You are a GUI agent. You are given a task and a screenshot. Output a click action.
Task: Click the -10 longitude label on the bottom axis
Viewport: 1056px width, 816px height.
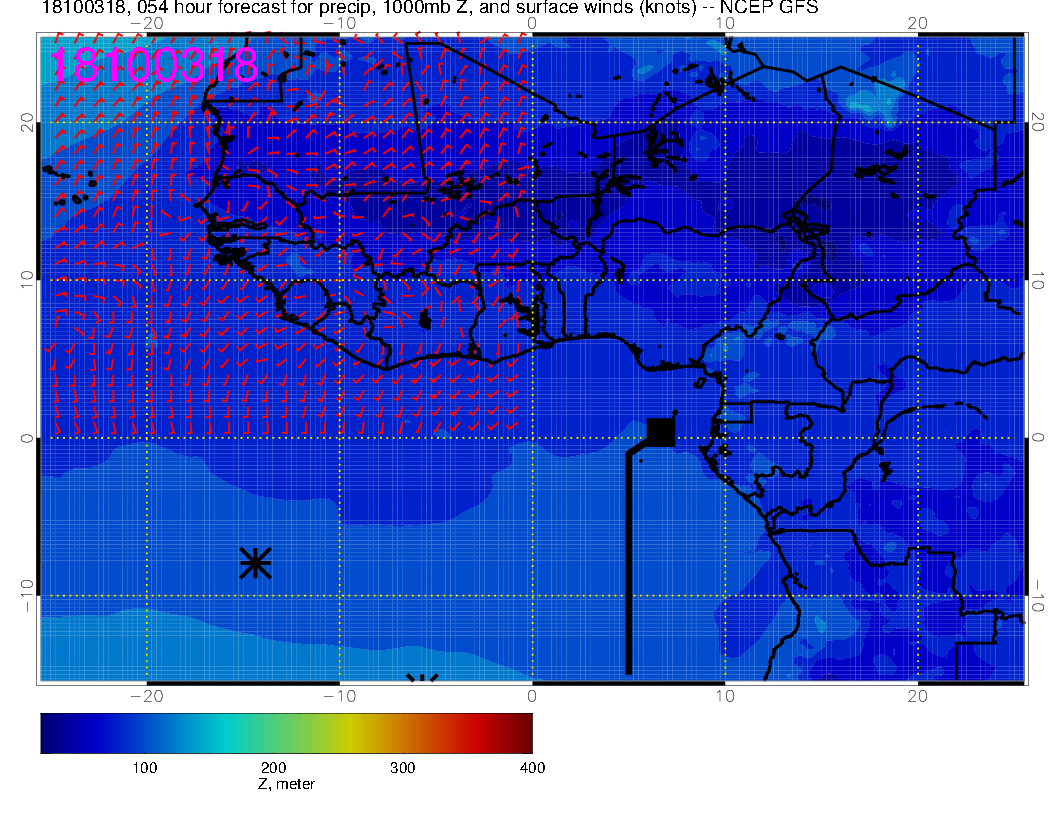click(x=339, y=696)
